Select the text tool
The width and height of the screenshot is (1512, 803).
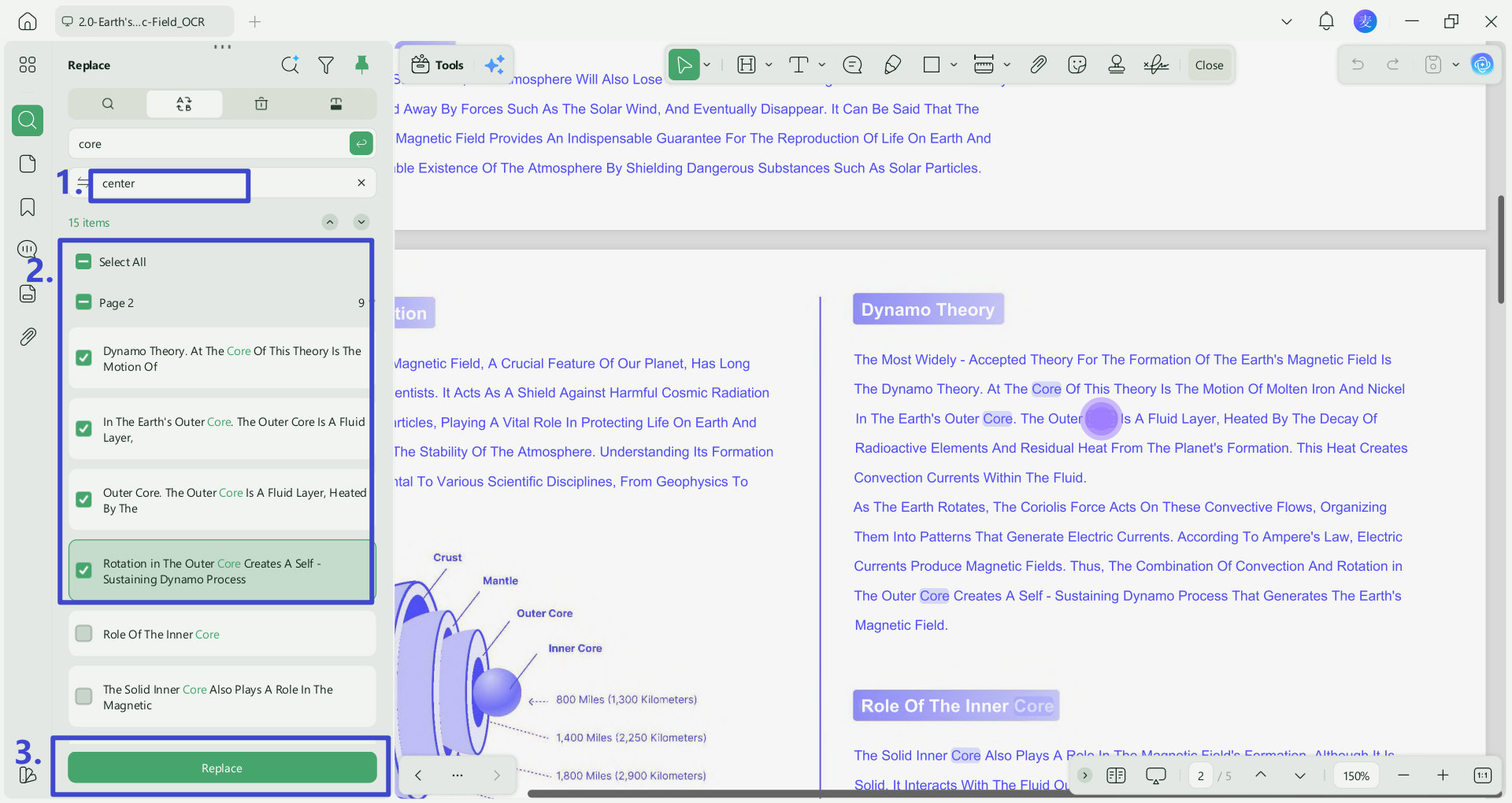[799, 65]
